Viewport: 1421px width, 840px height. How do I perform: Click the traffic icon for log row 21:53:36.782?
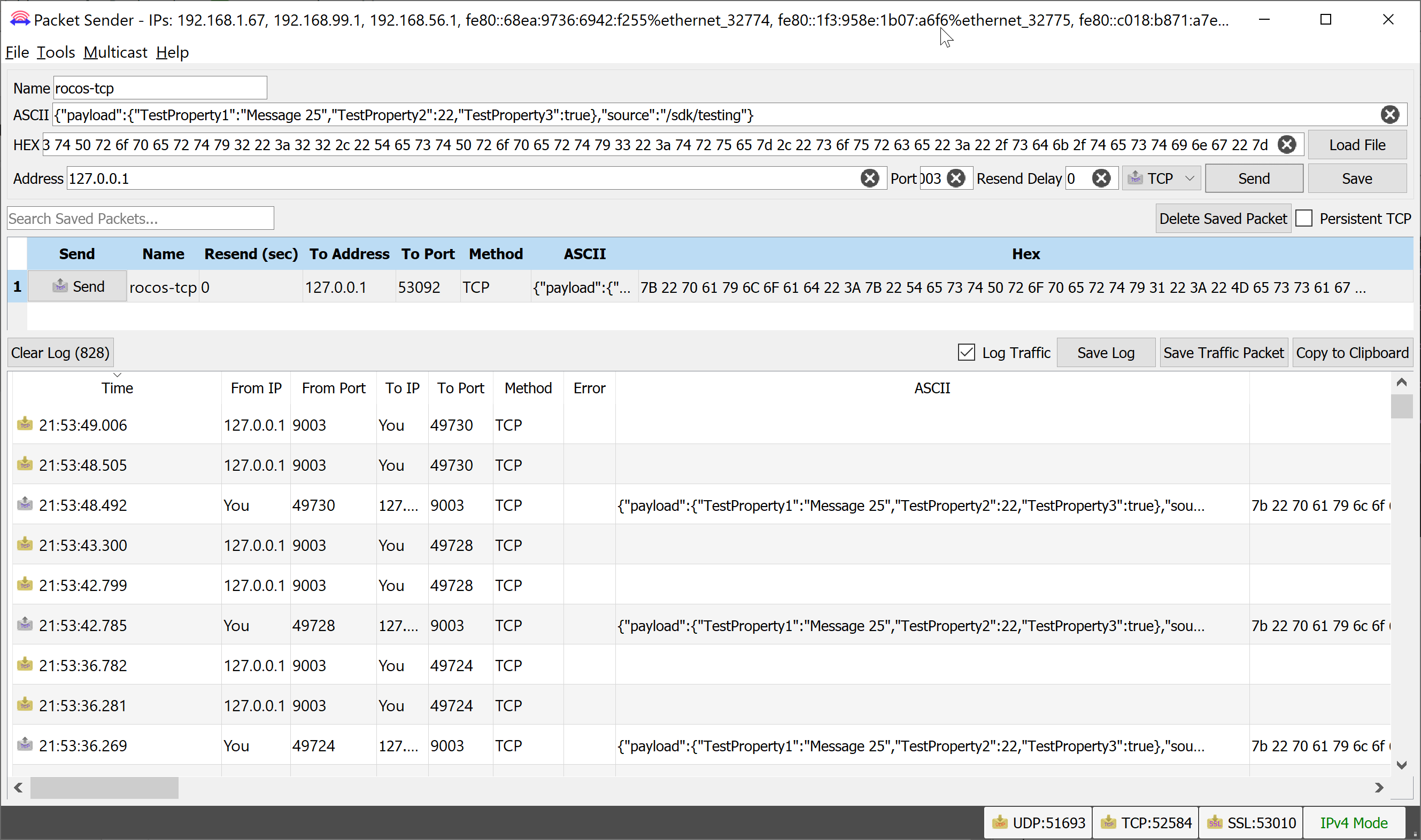pos(25,664)
